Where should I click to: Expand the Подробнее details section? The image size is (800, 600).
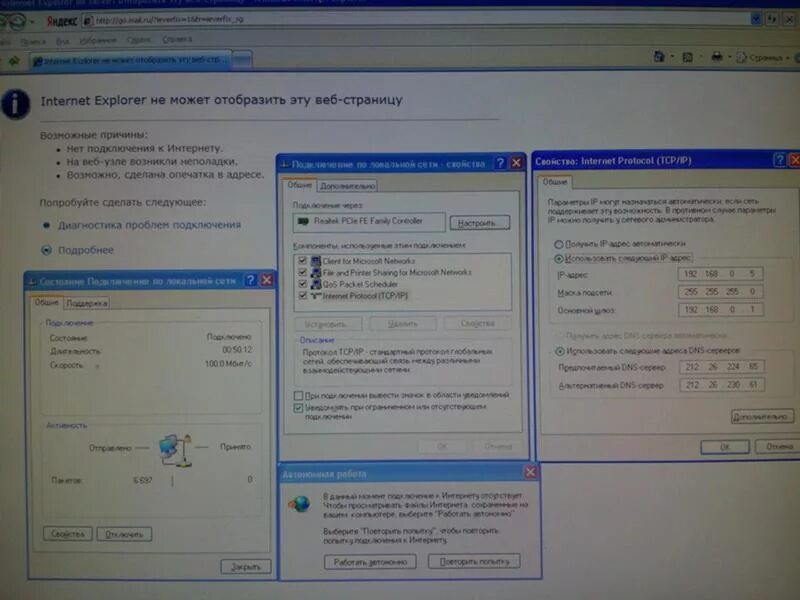point(86,250)
